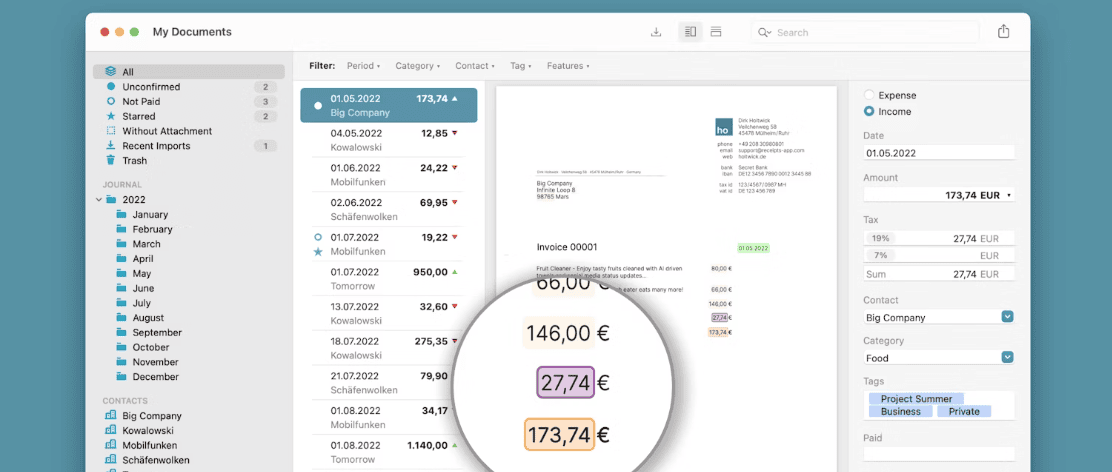Select the Not Paid sidebar item

point(189,101)
